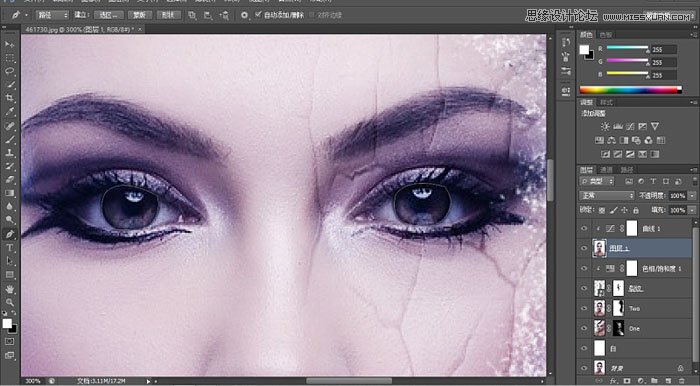Add a Levels adjustment
Image resolution: width=700 pixels, height=386 pixels.
(618, 126)
